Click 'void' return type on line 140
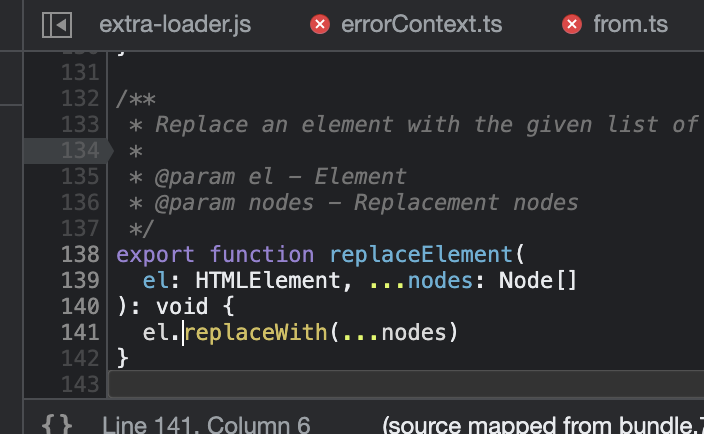 [182, 307]
